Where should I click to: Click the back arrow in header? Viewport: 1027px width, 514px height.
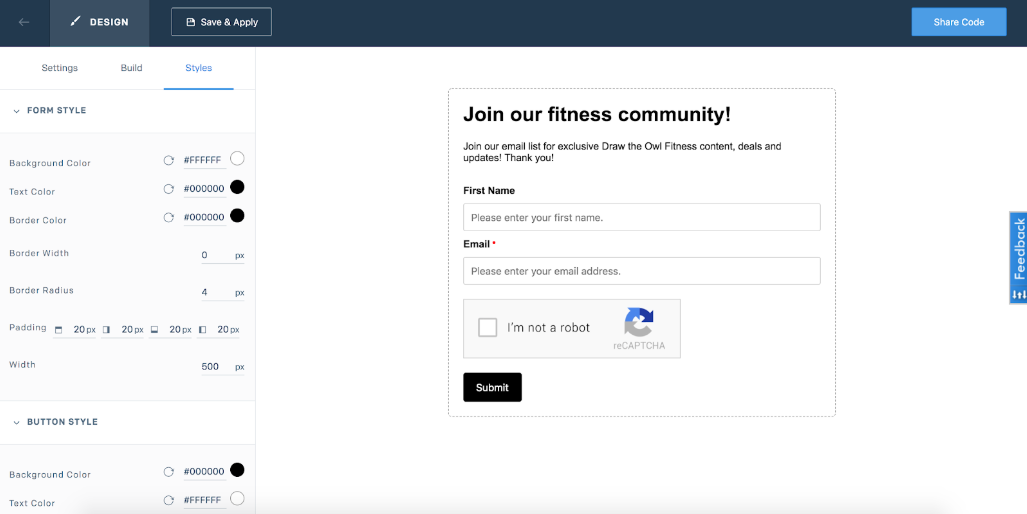[x=24, y=22]
